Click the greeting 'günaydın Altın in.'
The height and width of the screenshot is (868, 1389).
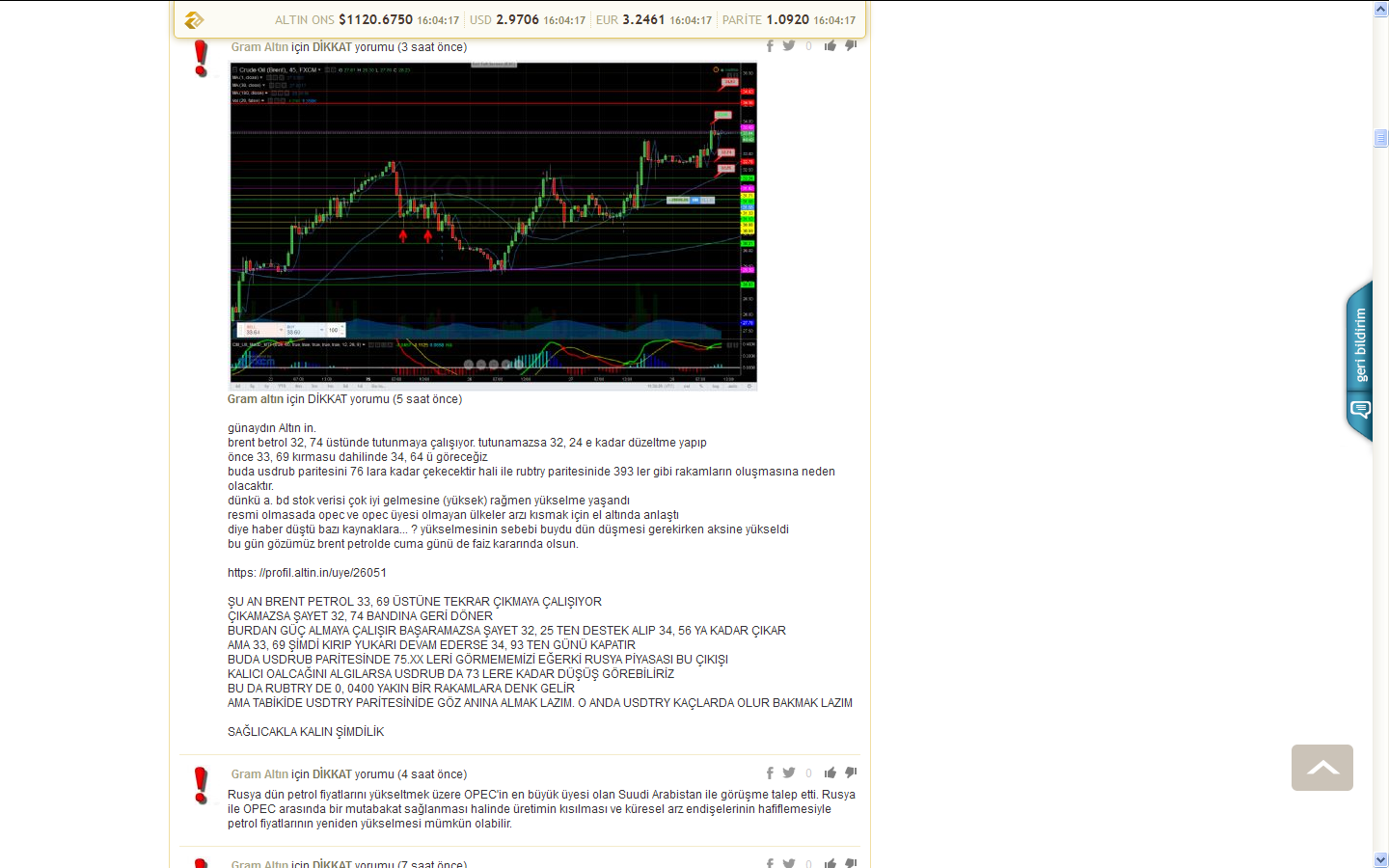click(272, 428)
